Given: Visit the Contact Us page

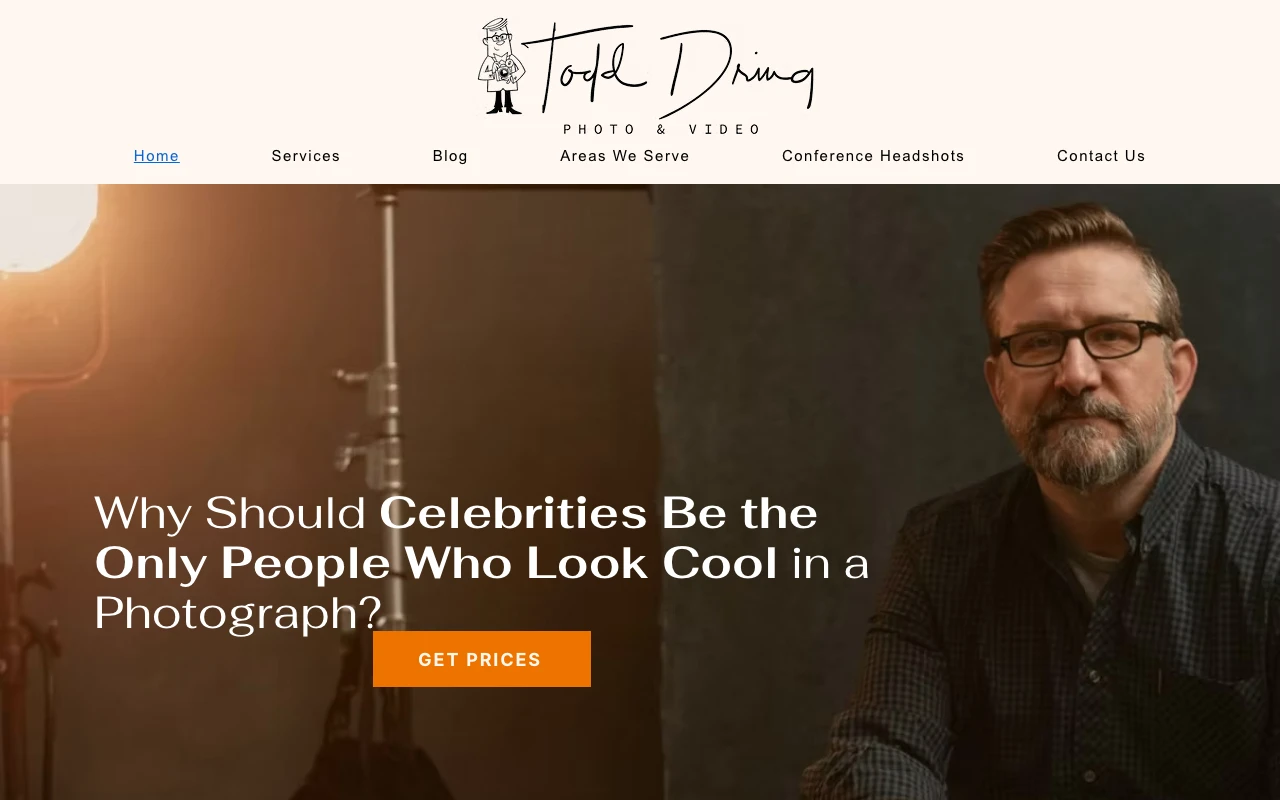Looking at the screenshot, I should pos(1101,156).
